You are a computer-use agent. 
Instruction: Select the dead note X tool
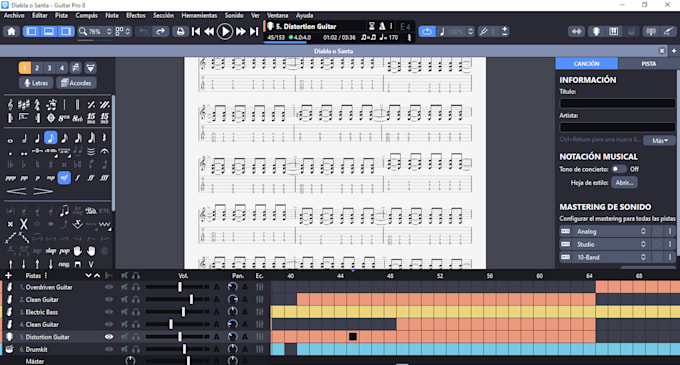24,224
